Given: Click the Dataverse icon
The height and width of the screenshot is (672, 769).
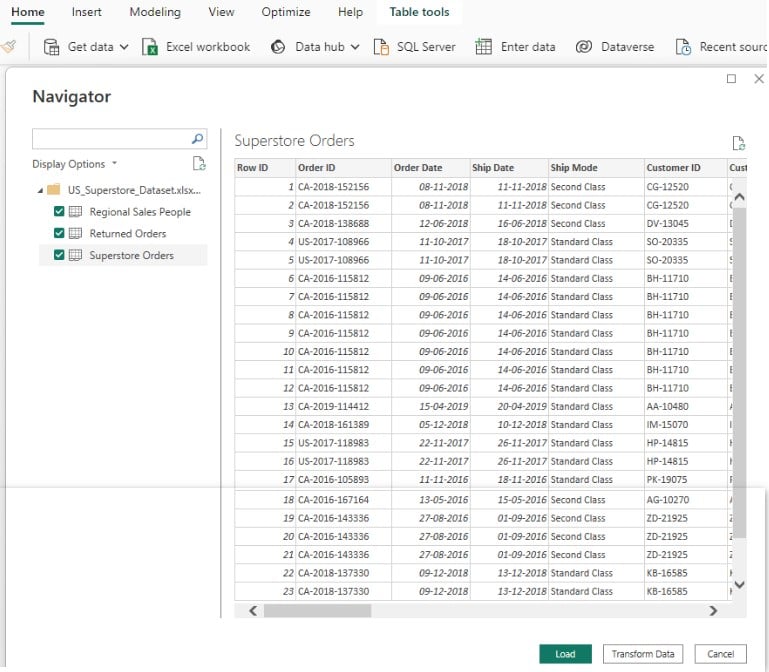Looking at the screenshot, I should click(x=584, y=47).
